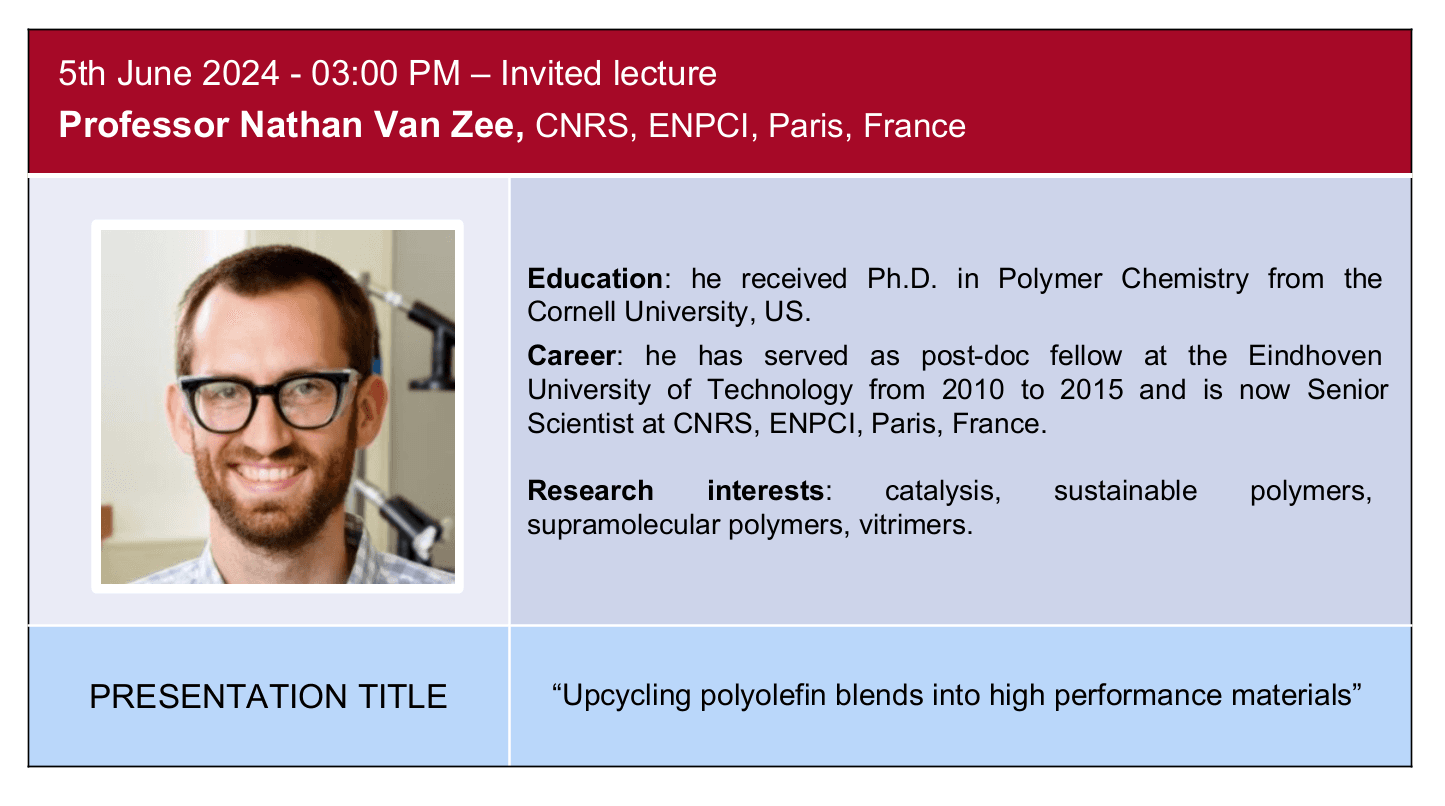
Task: Select the bold "Professor Nathan Van Zee" name
Action: (x=291, y=126)
